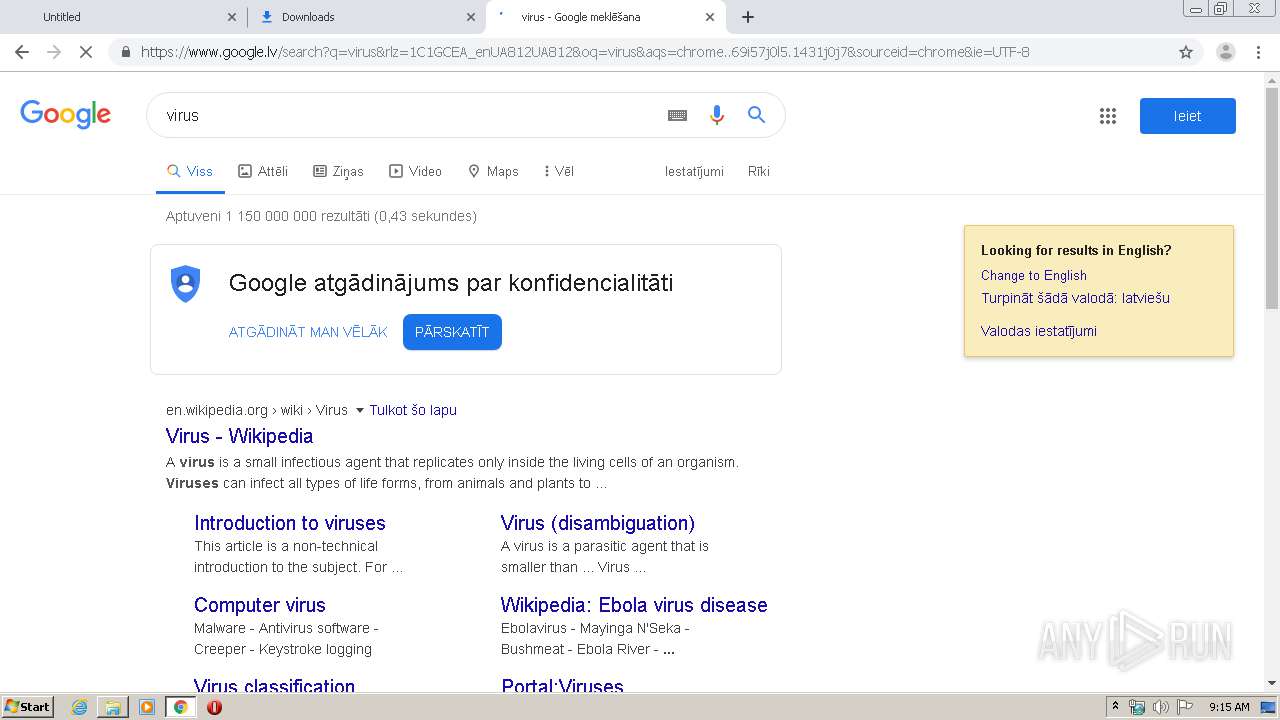Open Wikipedia: Ebola virus disease link
Viewport: 1280px width, 720px height.
(x=634, y=605)
